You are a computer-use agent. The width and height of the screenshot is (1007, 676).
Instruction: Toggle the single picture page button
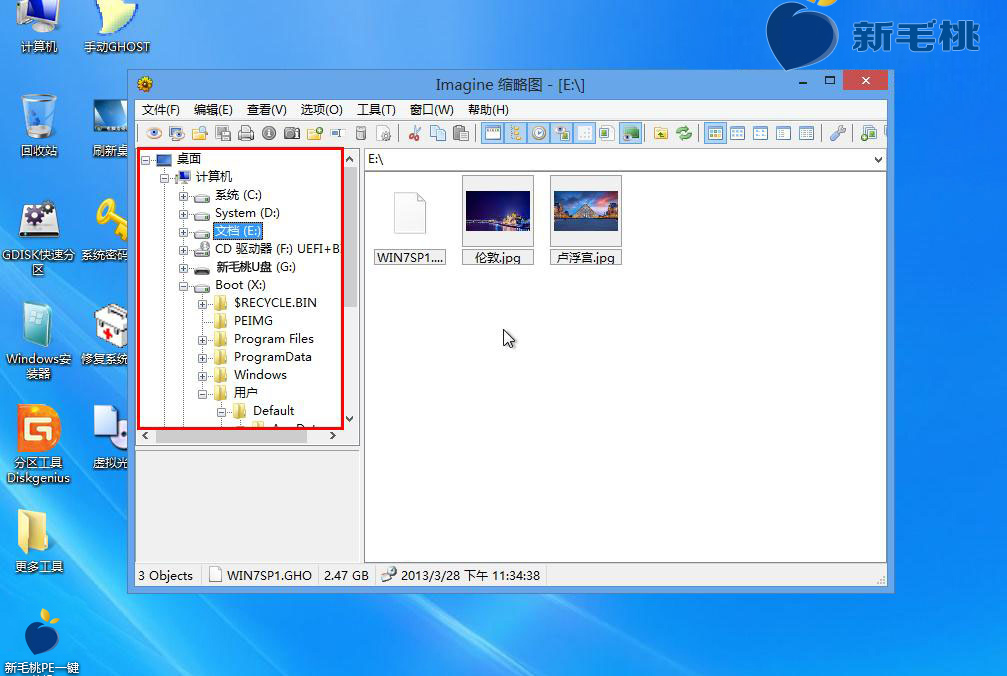(x=606, y=134)
